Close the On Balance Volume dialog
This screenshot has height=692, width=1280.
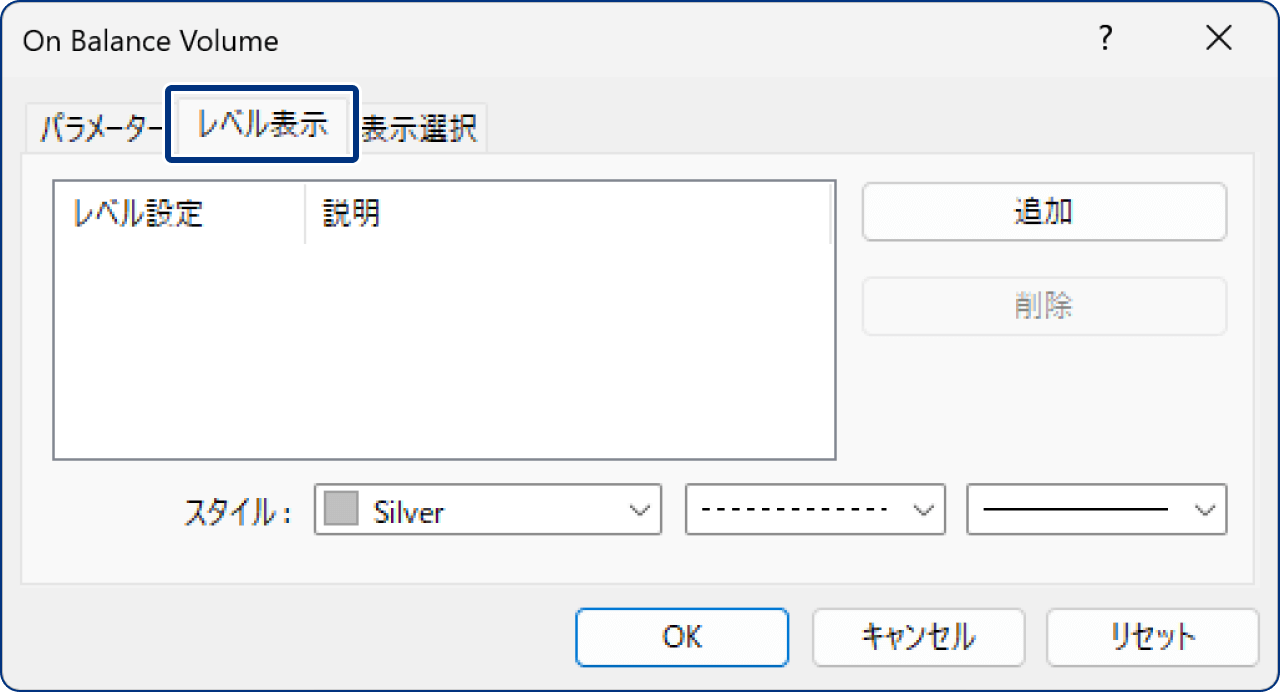click(1219, 38)
